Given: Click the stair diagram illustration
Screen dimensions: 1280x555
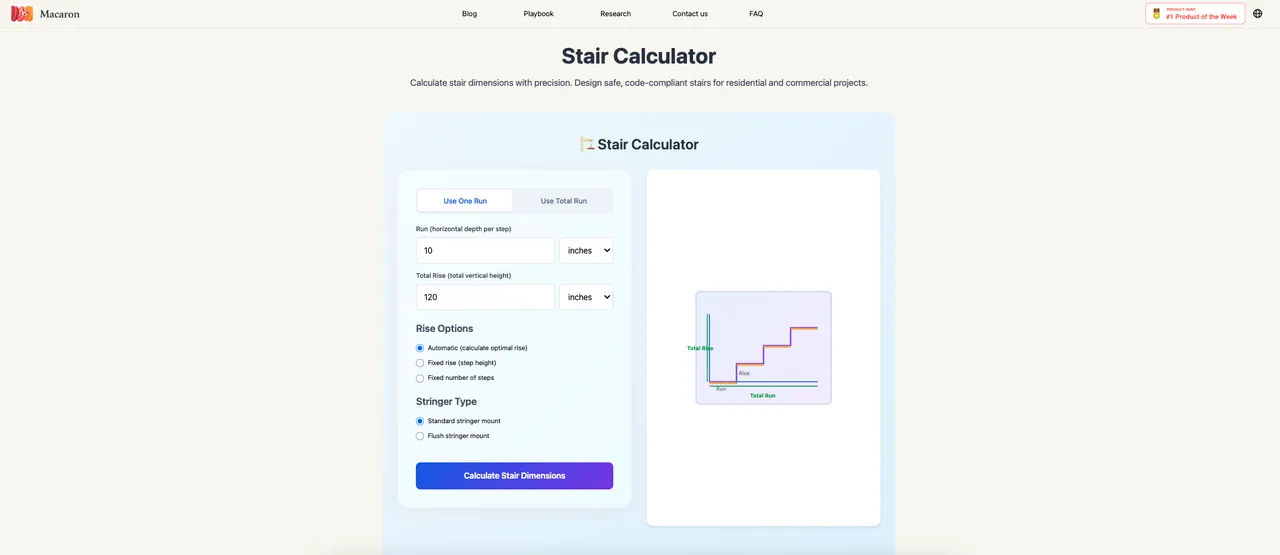Looking at the screenshot, I should (x=763, y=348).
